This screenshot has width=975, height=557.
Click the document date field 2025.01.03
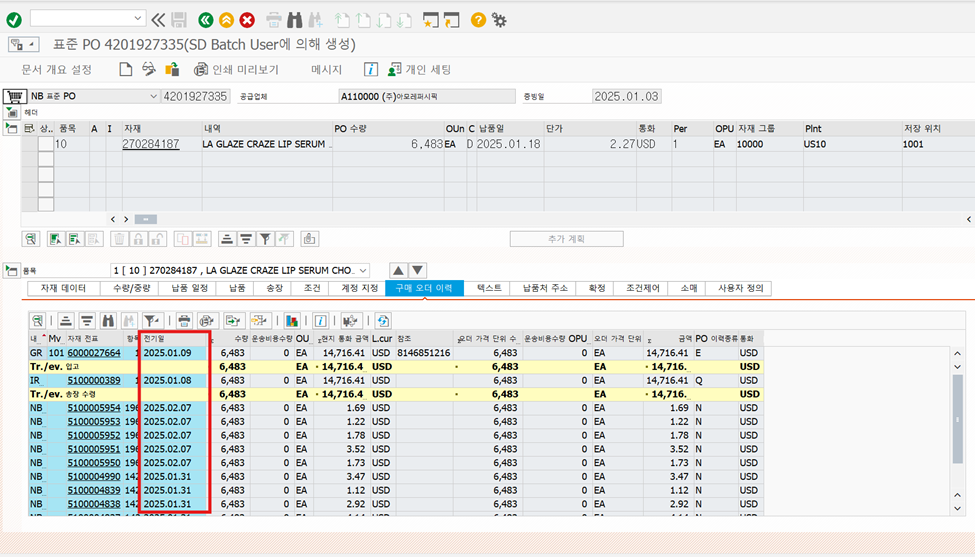[x=626, y=96]
